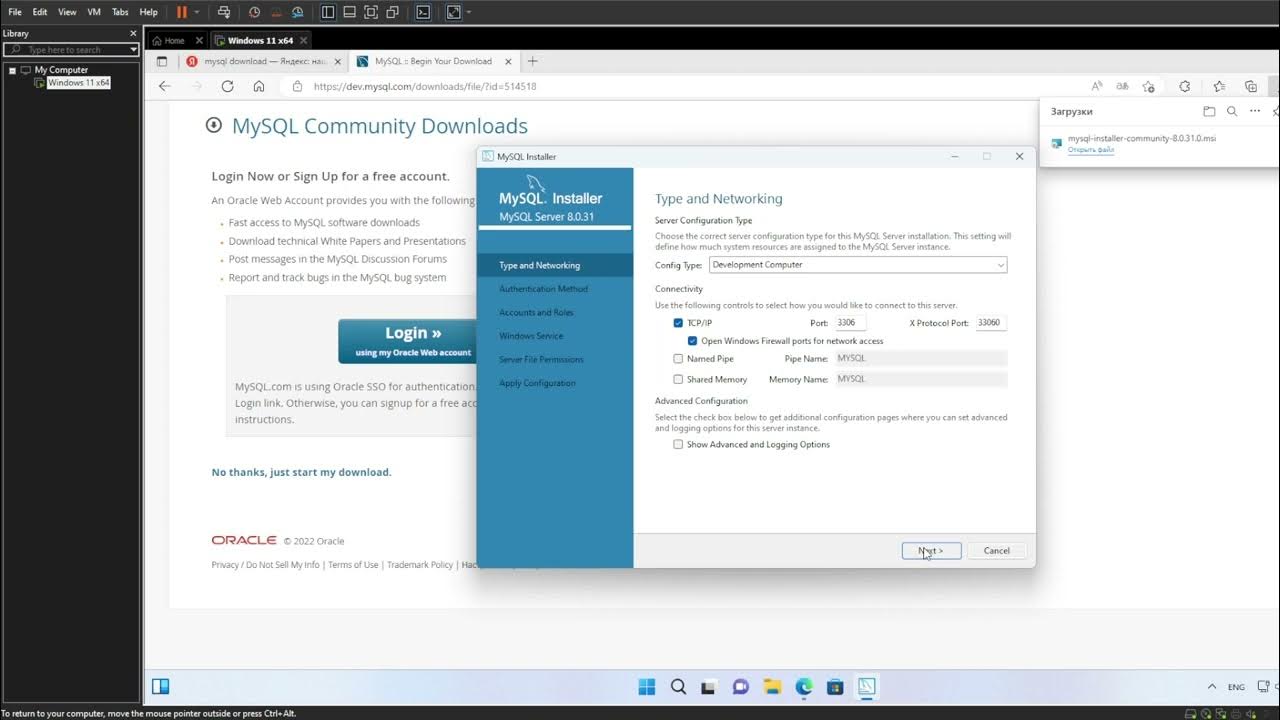Screen dimensions: 1280x720
Task: Open the VMware Tabs menu
Action: tap(120, 12)
